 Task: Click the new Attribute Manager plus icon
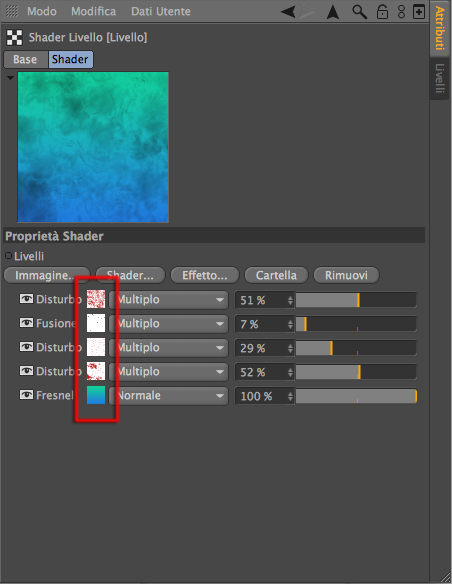tap(419, 12)
